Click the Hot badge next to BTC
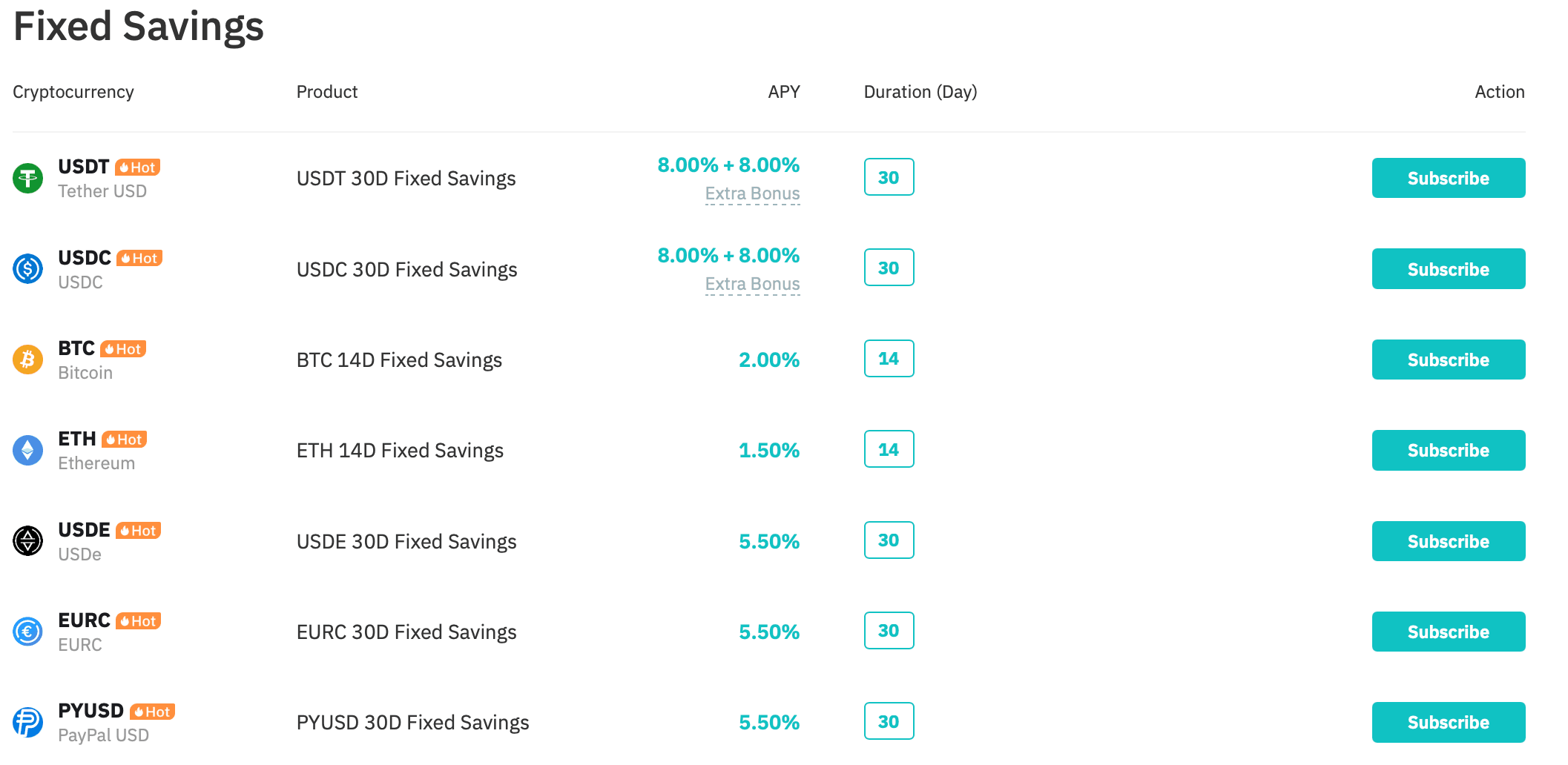 123,349
